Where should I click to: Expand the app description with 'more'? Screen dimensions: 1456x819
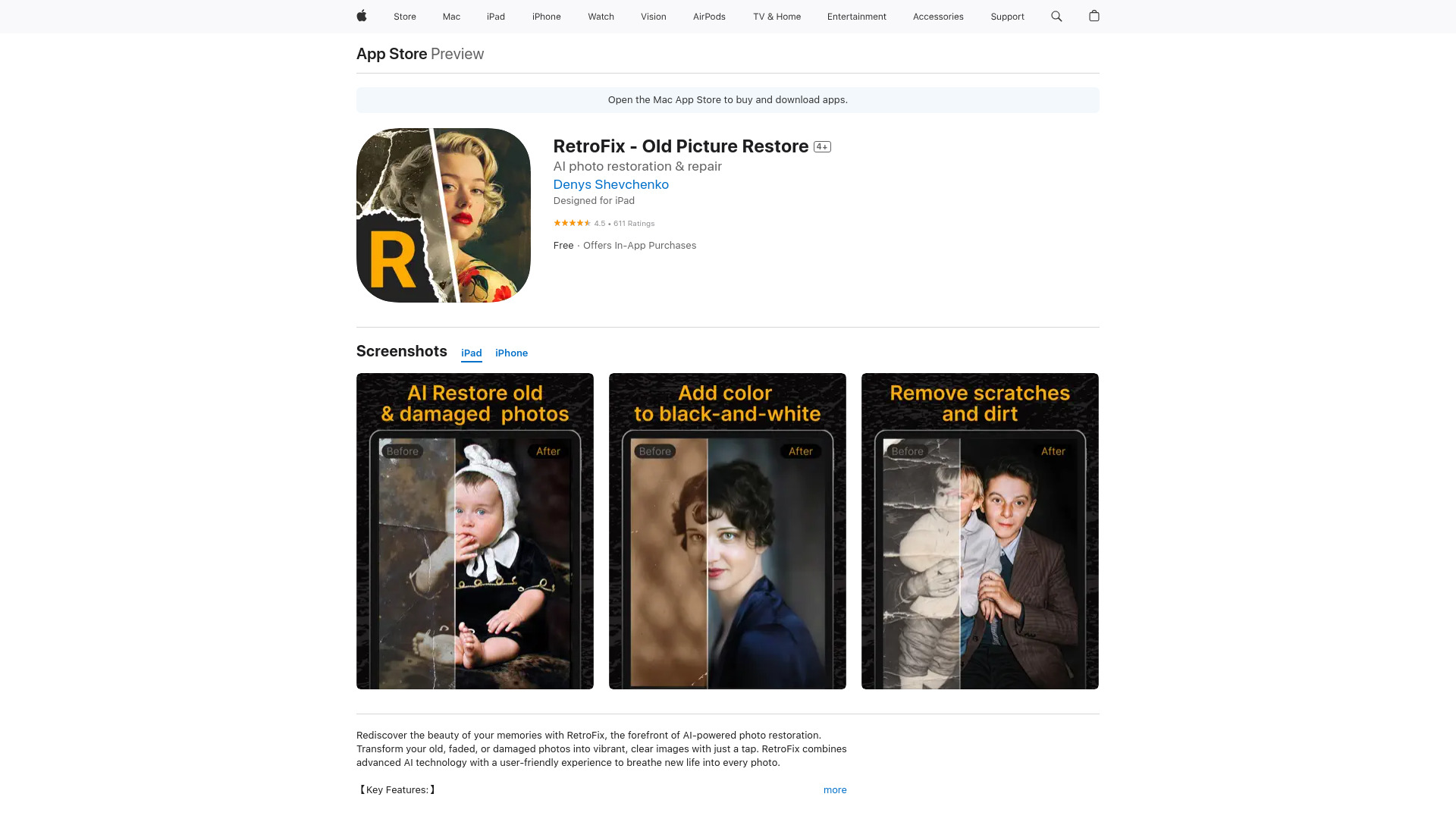pyautogui.click(x=835, y=790)
